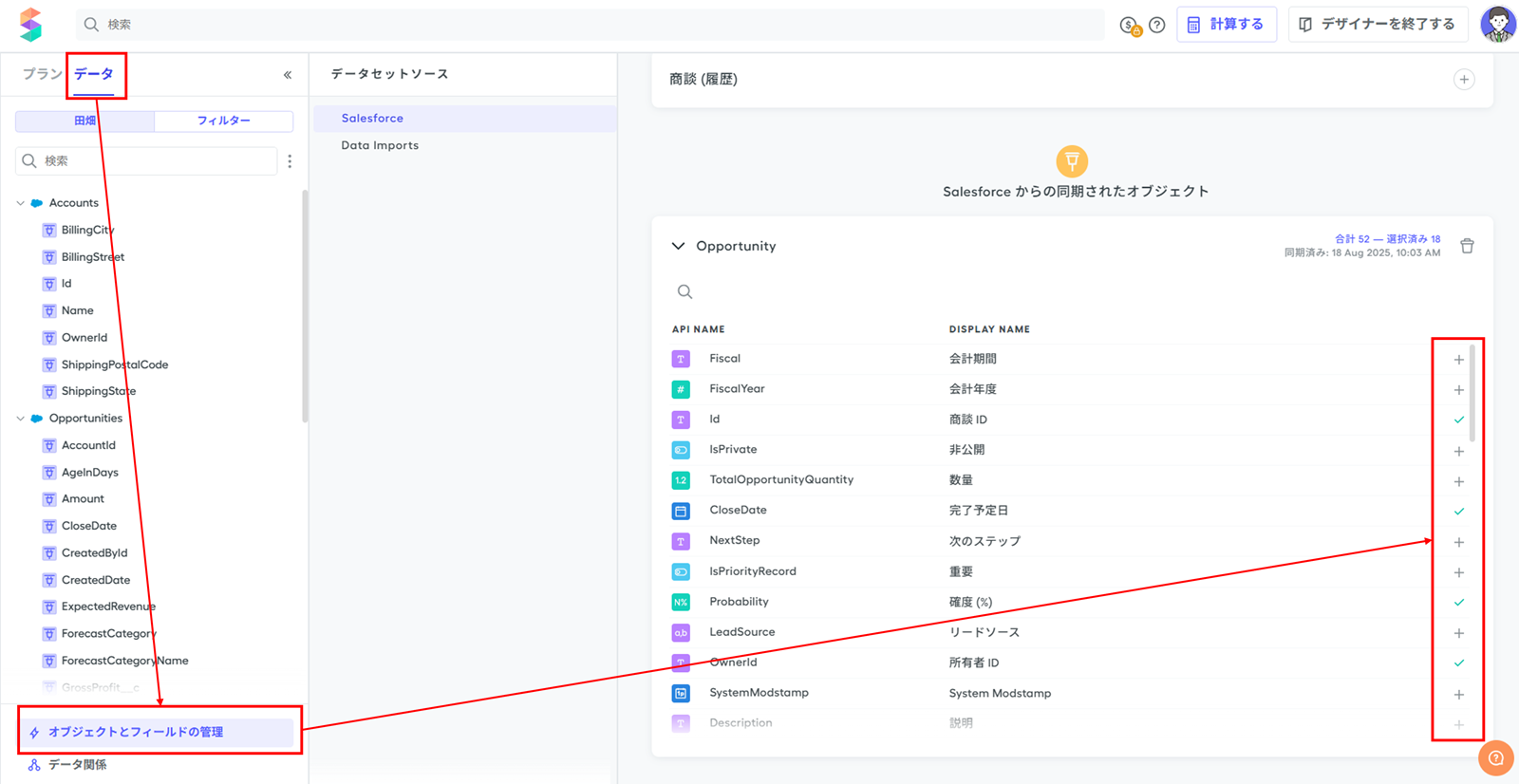The width and height of the screenshot is (1519, 784).
Task: Select the フィルター tab
Action: 223,121
